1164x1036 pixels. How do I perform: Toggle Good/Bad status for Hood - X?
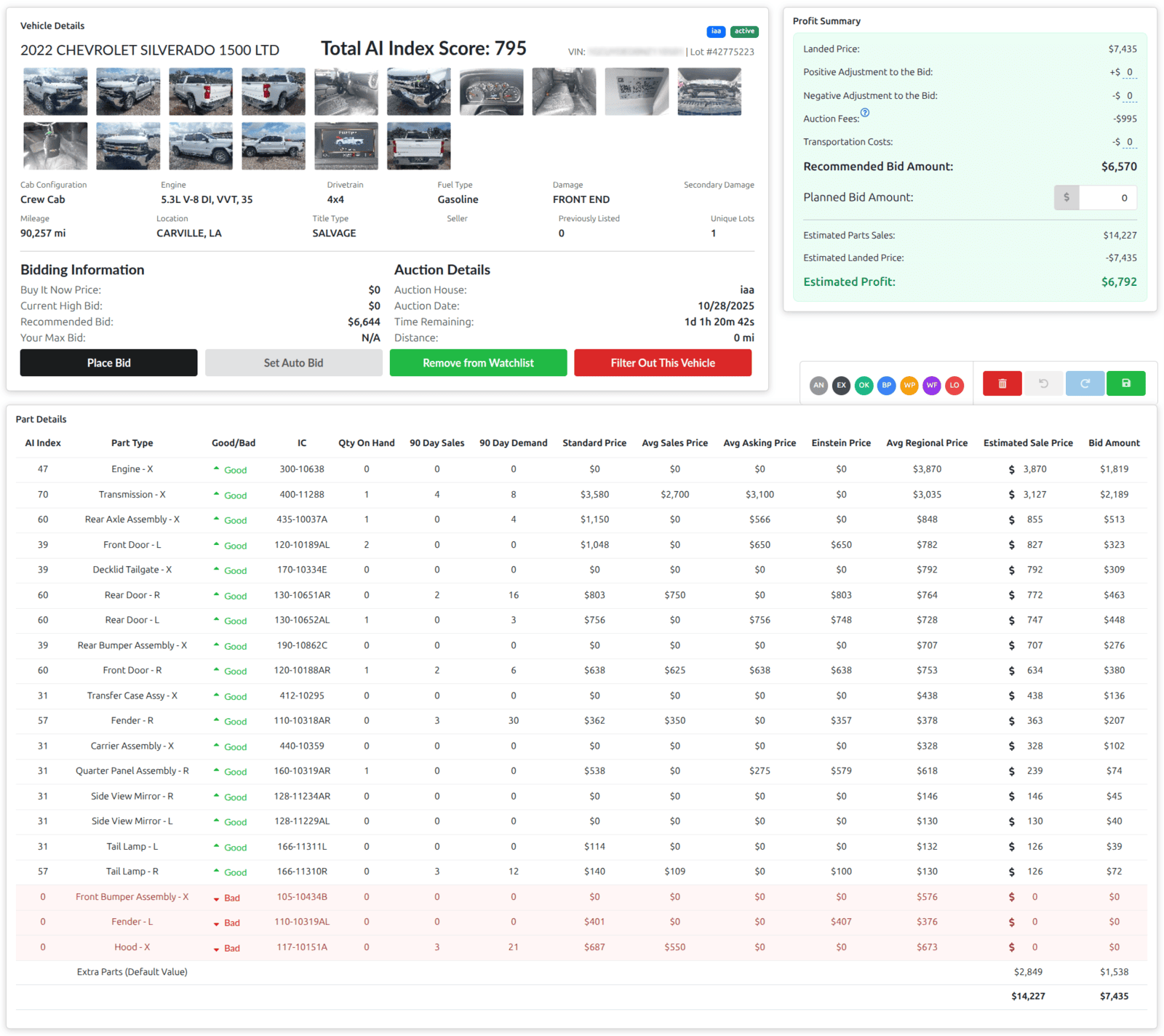[x=227, y=948]
